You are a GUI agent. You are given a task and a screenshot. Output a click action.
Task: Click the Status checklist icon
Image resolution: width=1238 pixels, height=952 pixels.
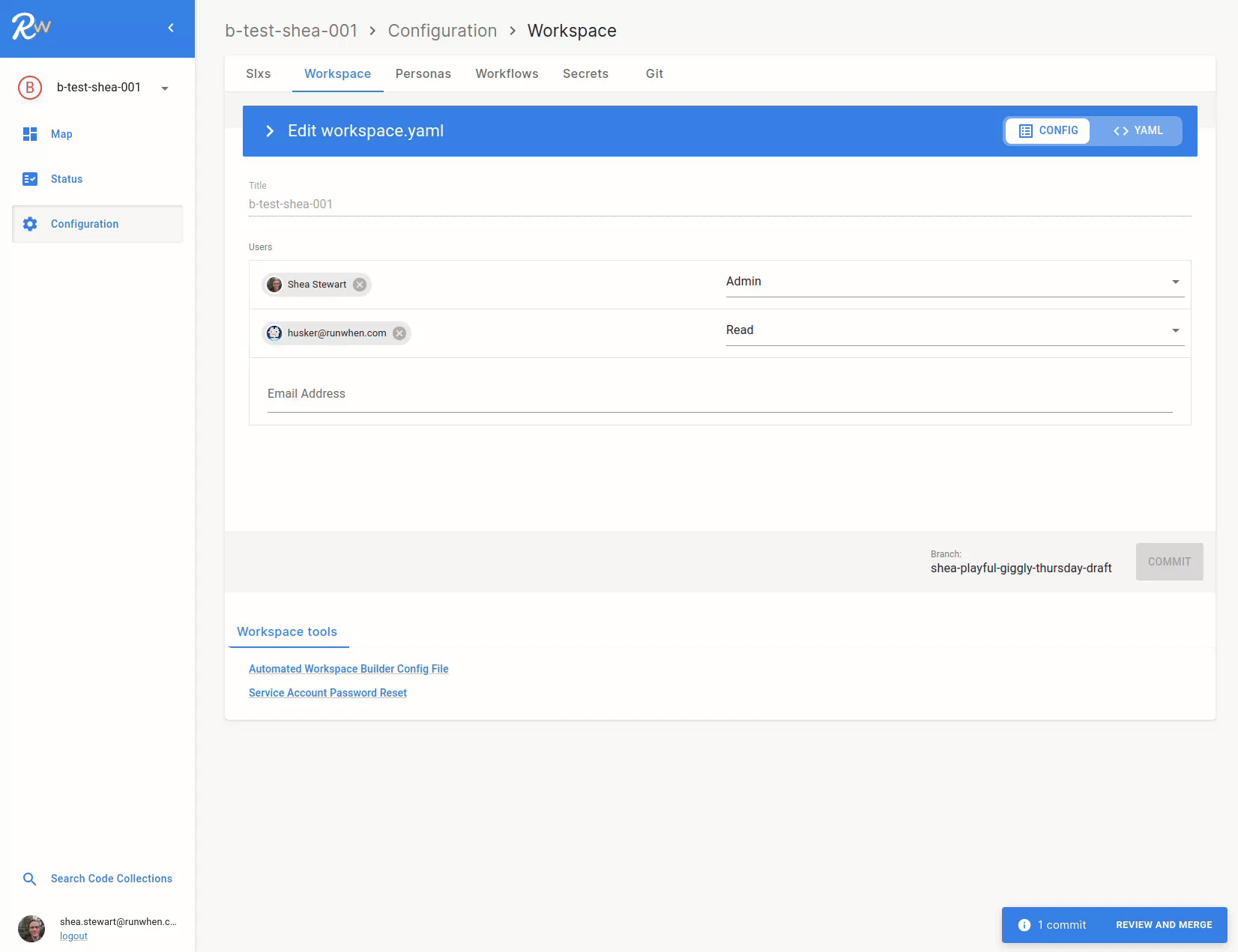click(x=30, y=179)
